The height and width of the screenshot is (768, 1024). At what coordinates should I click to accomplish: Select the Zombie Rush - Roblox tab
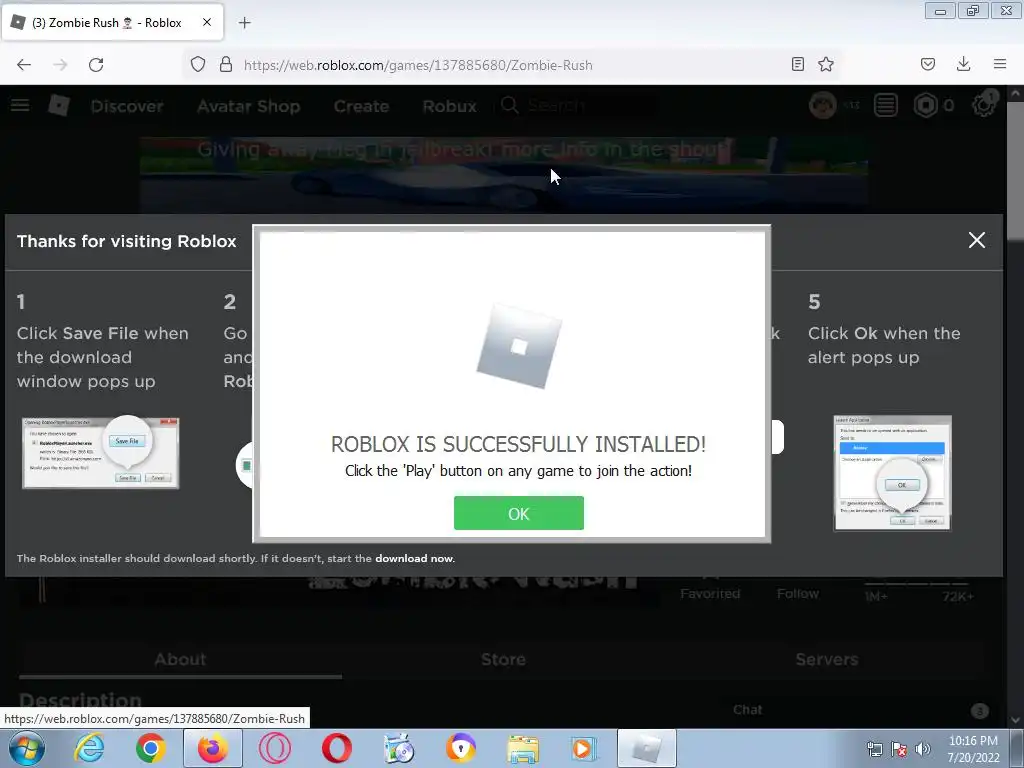tap(112, 22)
